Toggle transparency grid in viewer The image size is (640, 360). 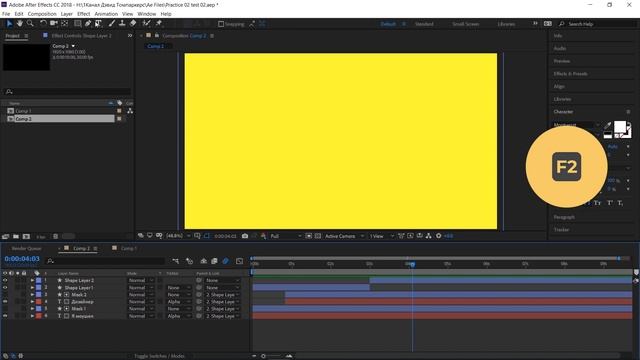pos(318,236)
